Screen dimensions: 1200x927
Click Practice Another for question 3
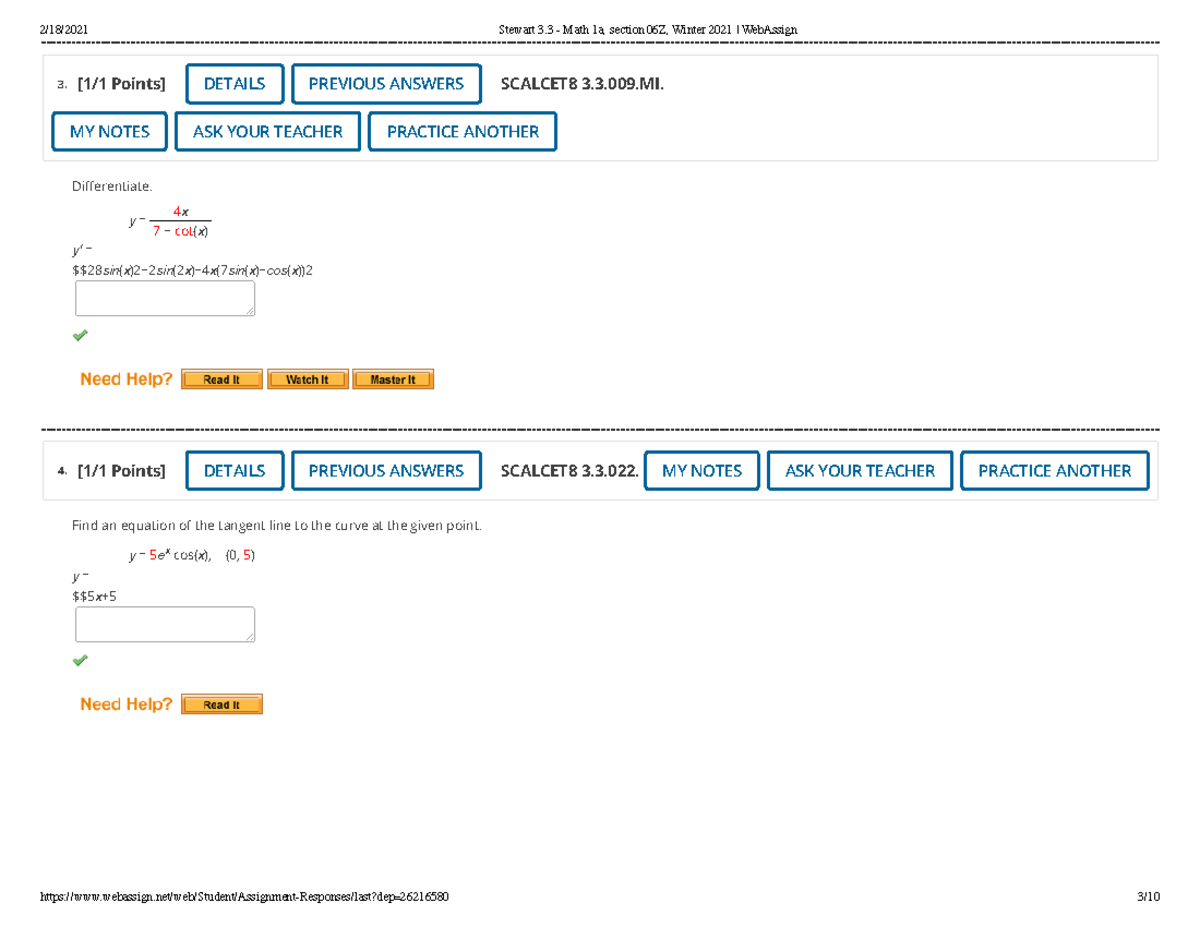click(x=462, y=132)
